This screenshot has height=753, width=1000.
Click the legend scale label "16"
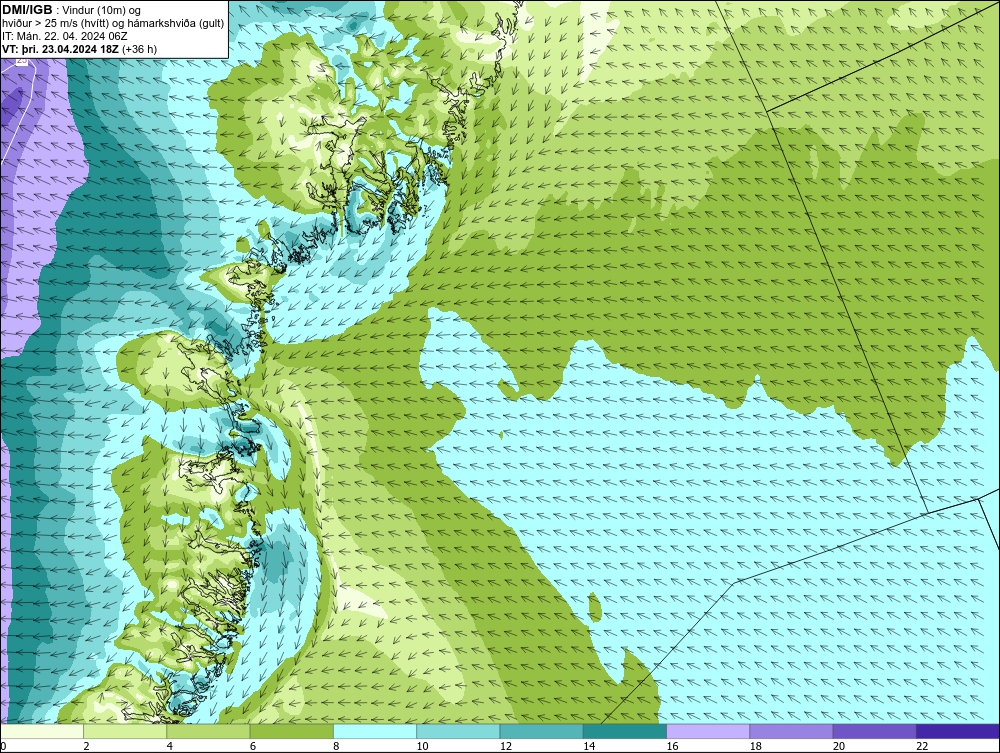(673, 747)
